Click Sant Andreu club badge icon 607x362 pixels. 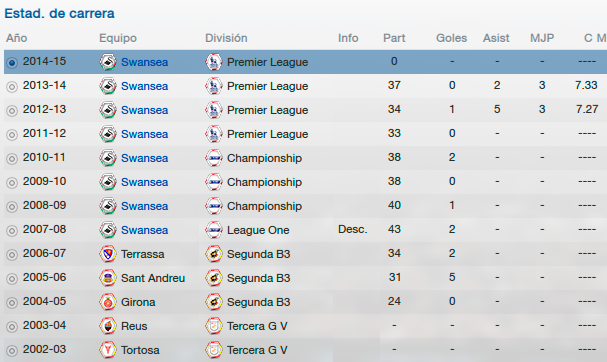click(x=108, y=278)
